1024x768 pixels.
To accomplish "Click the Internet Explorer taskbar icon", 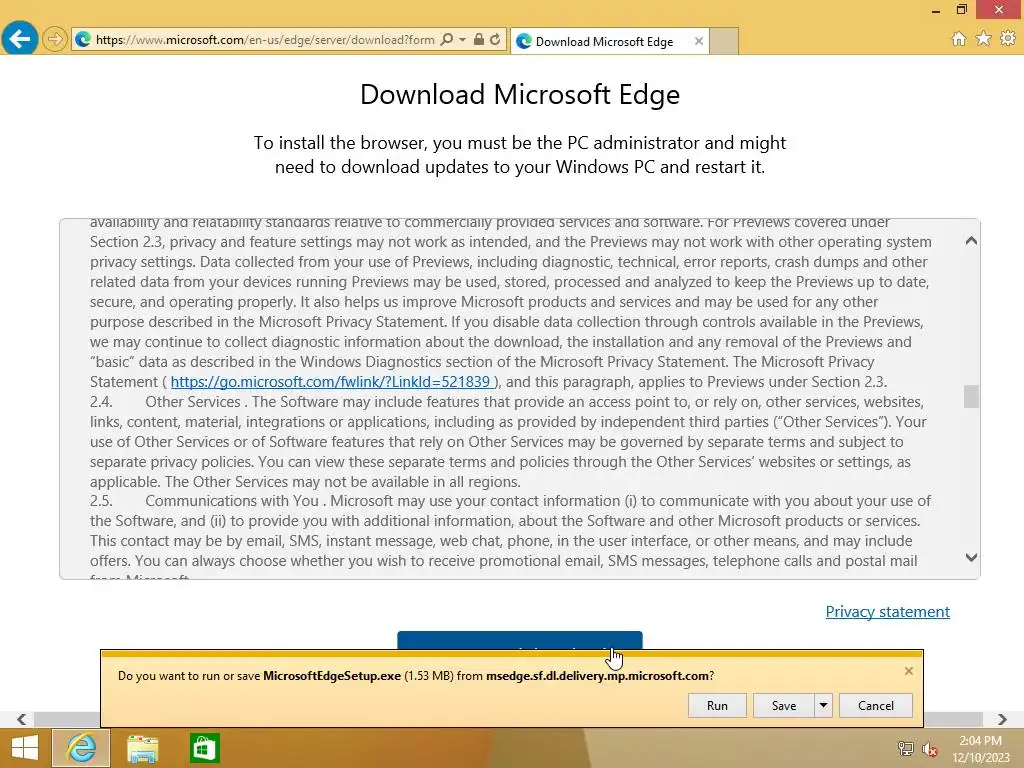I will (x=81, y=748).
